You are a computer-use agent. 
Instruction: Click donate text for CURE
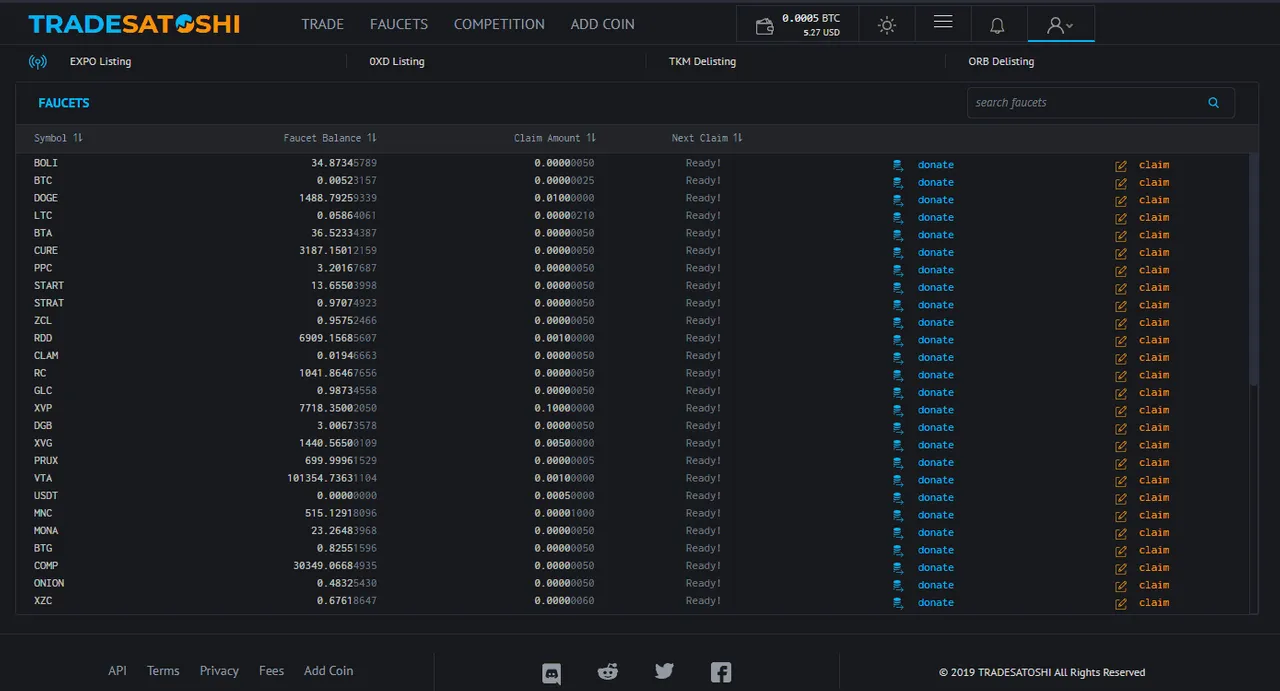pos(936,253)
